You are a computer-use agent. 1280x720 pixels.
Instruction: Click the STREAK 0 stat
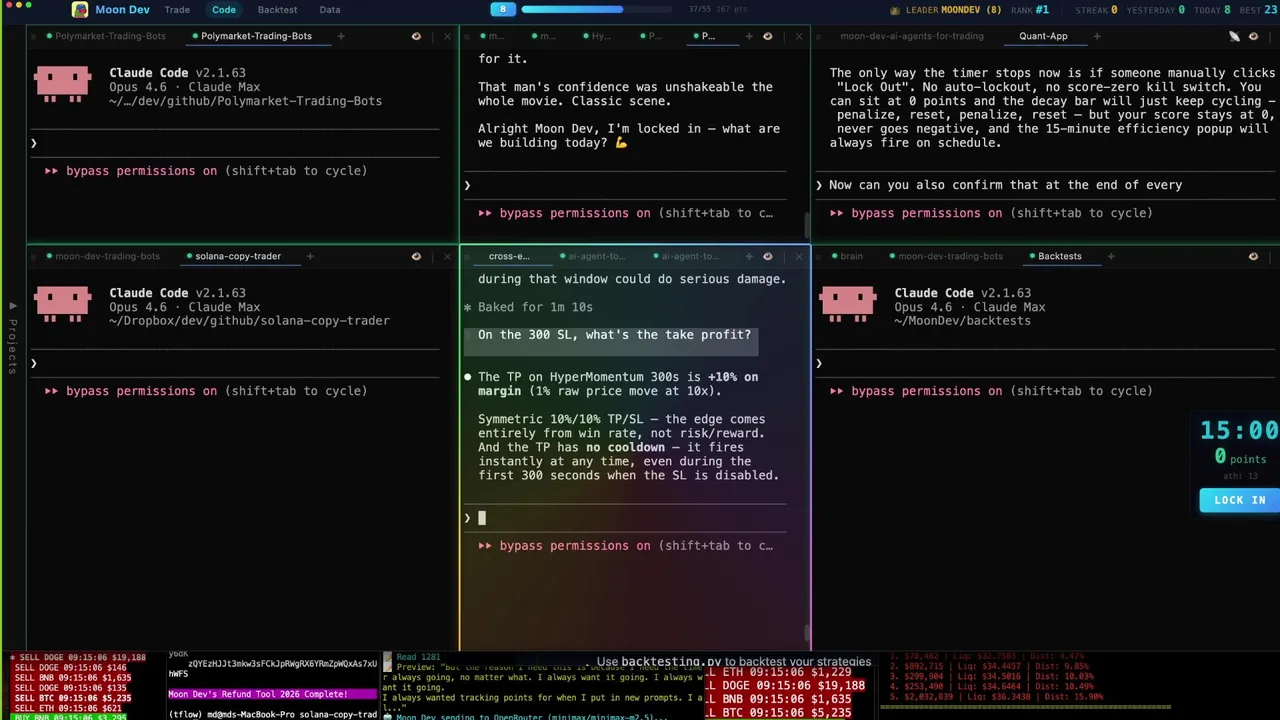click(x=1096, y=10)
